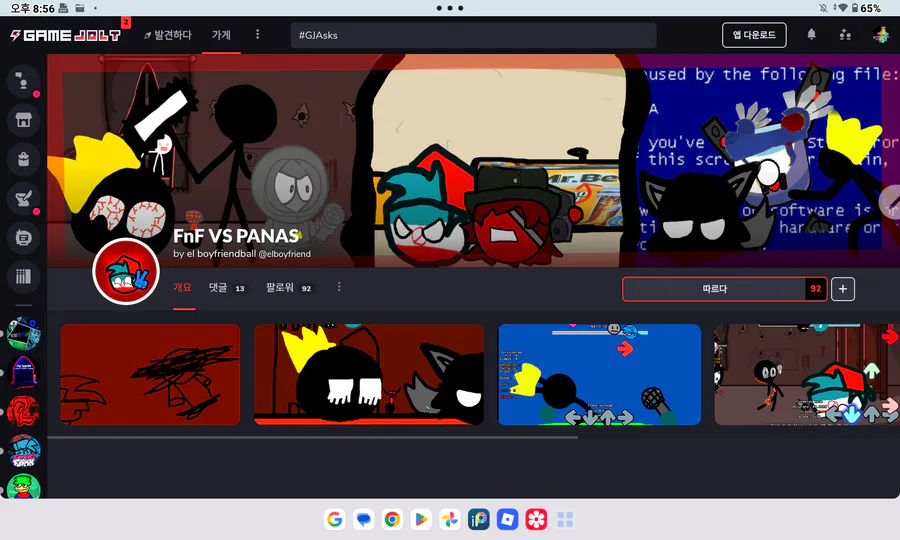Open the 팔로워 followers tab

click(289, 288)
